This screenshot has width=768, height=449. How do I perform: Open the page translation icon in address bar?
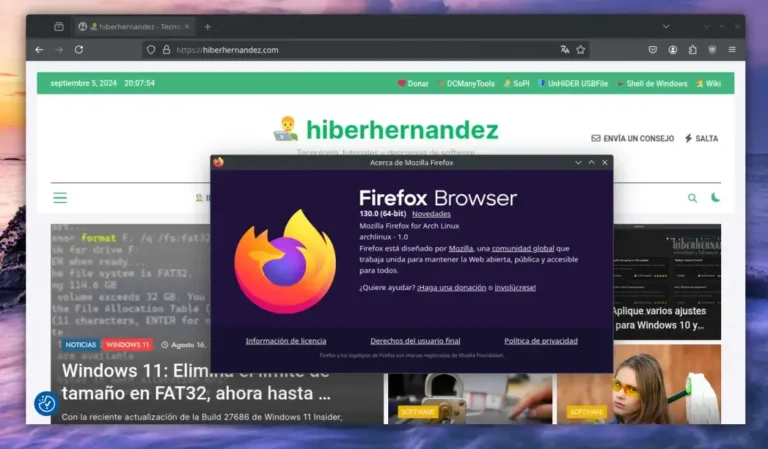click(x=564, y=49)
